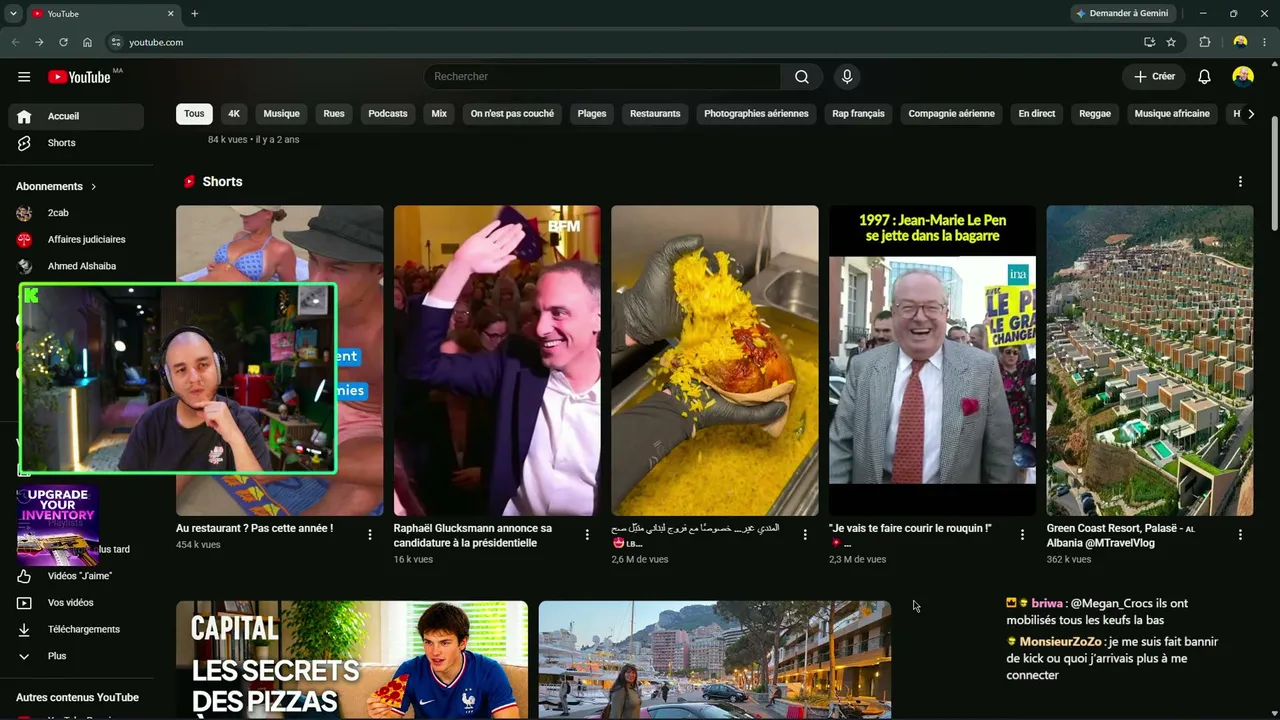Viewport: 1280px width, 720px height.
Task: Open the Green Coast Resort short thumbnail
Action: 1150,361
